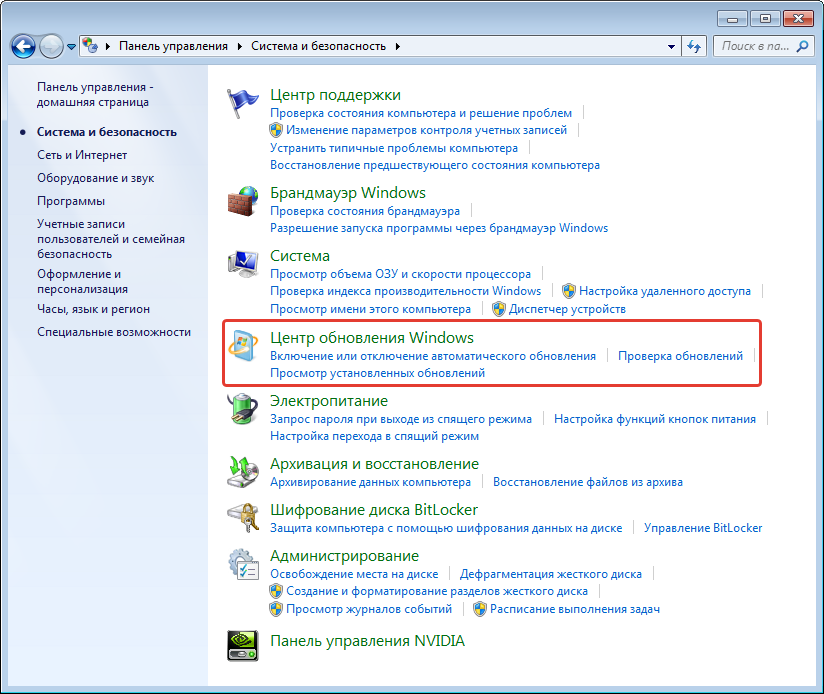
Task: Open the Брандмауэр Windows brick wall icon
Action: point(243,202)
